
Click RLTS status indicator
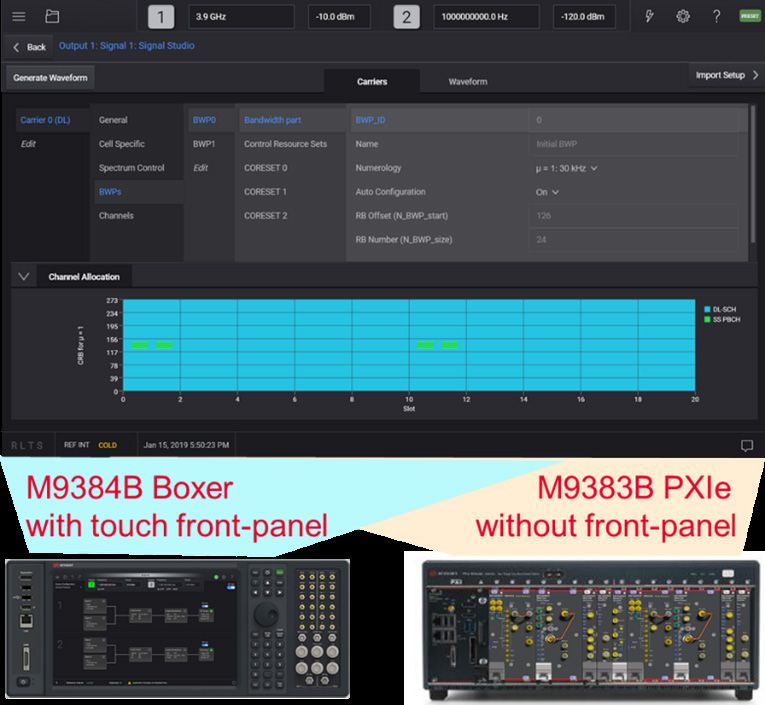coord(27,445)
